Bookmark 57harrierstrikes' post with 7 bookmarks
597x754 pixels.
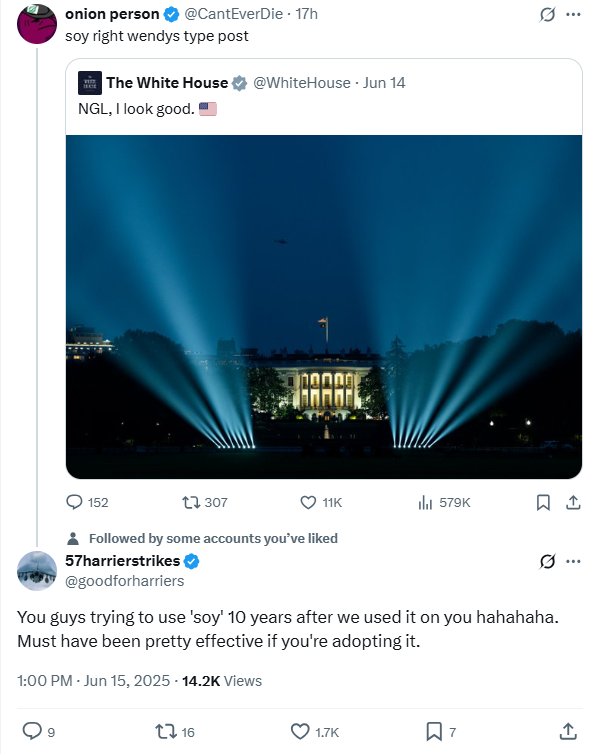[x=441, y=732]
